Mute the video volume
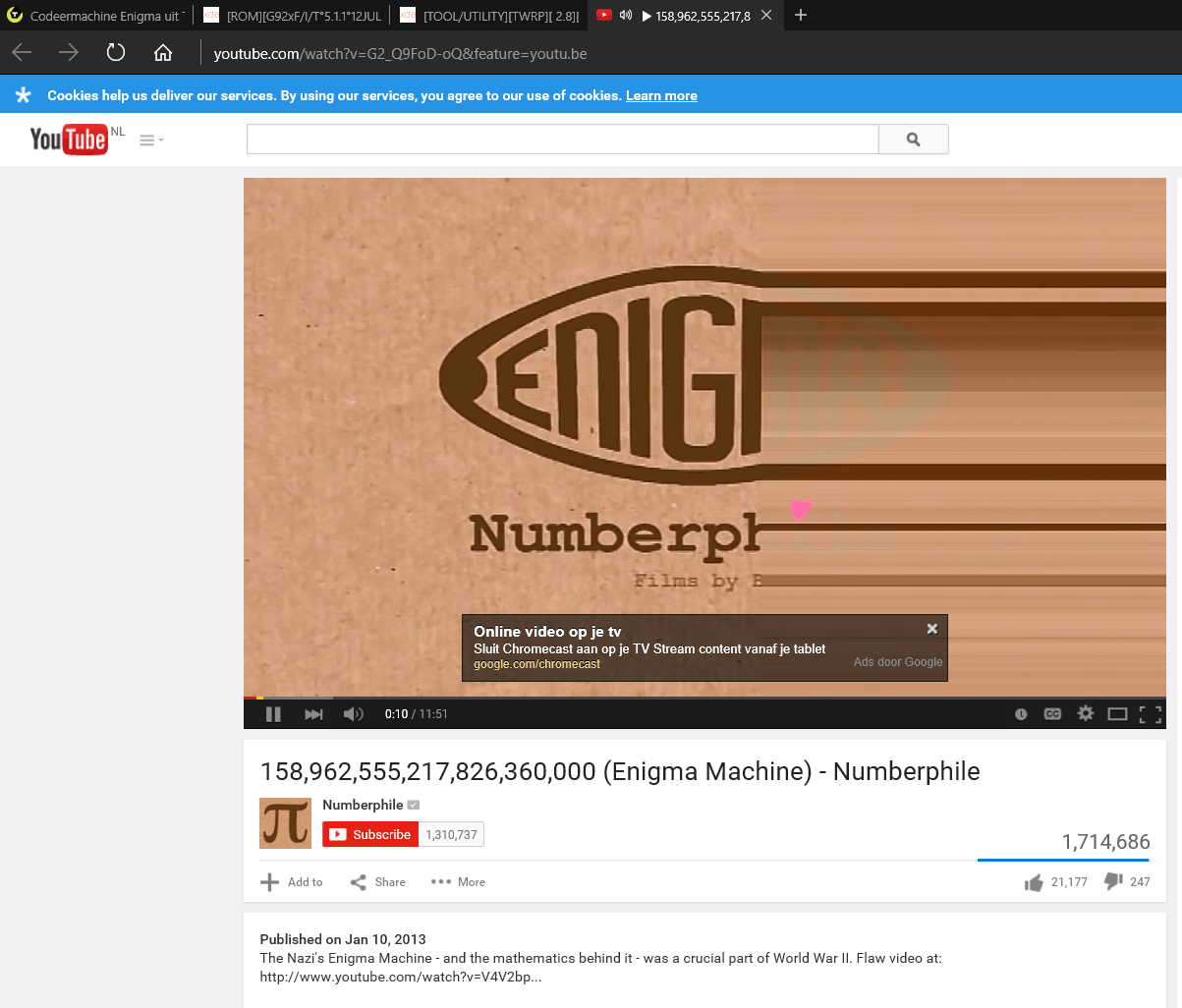 (353, 714)
